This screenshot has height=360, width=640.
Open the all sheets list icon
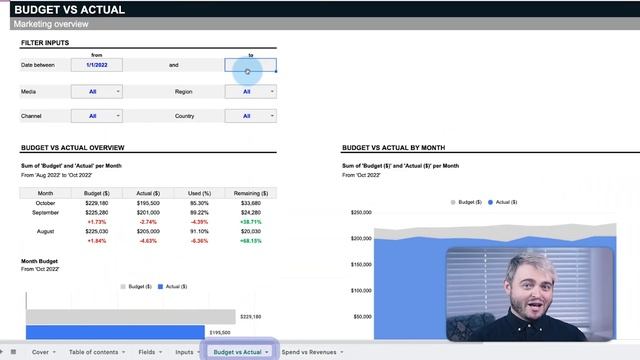[x=13, y=352]
